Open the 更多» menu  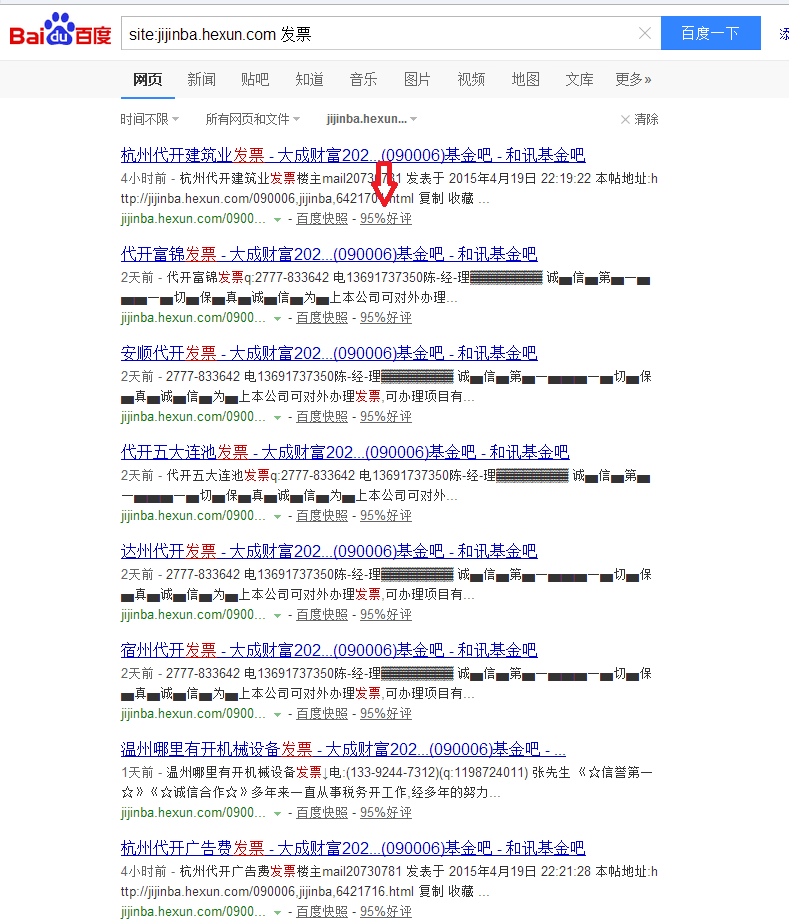(x=633, y=80)
